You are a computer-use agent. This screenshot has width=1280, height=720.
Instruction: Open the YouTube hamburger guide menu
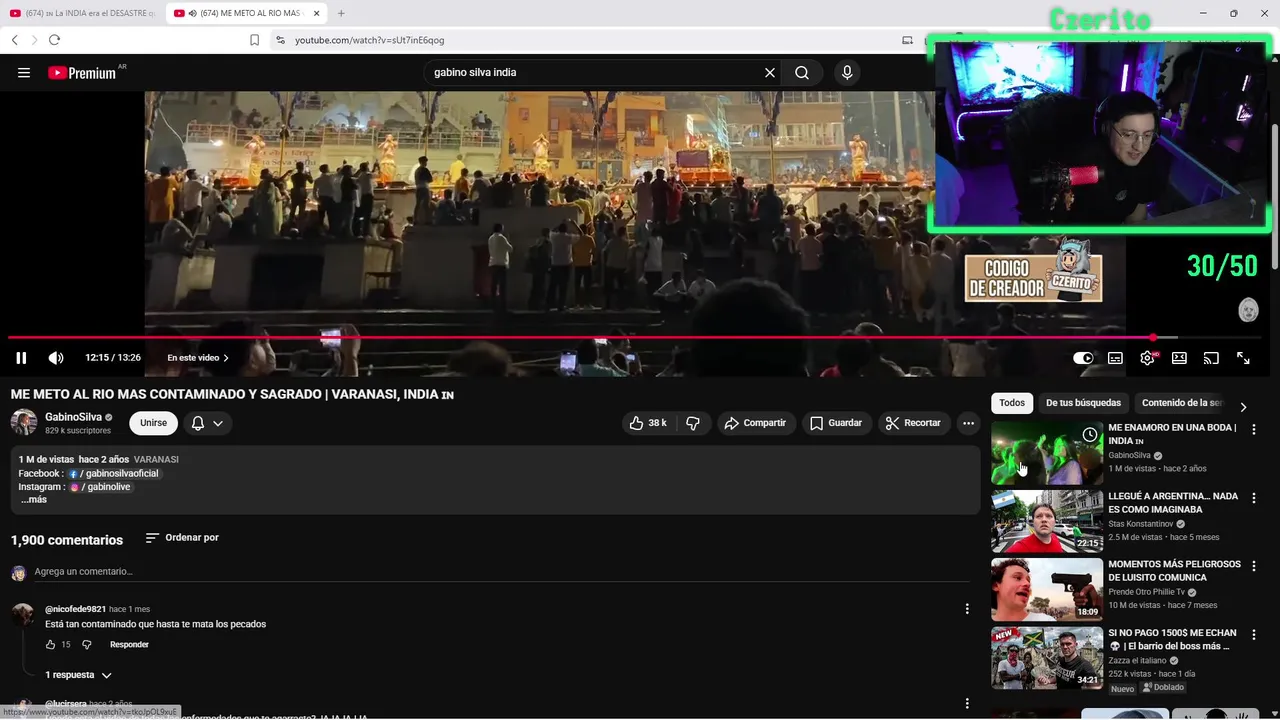point(24,73)
